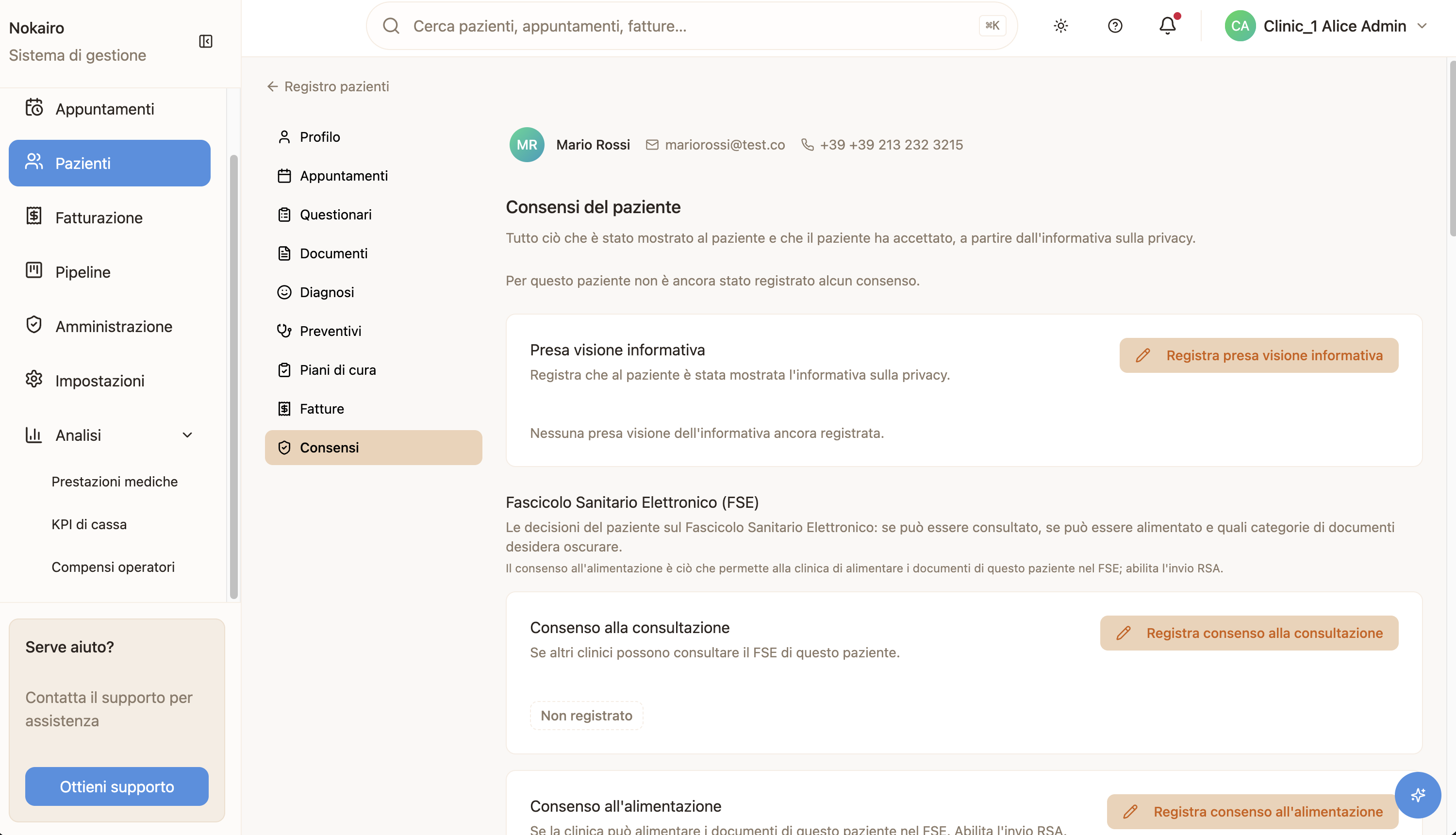Open Prestazioni mediche analysis
Image resolution: width=1456 pixels, height=835 pixels.
tap(115, 481)
